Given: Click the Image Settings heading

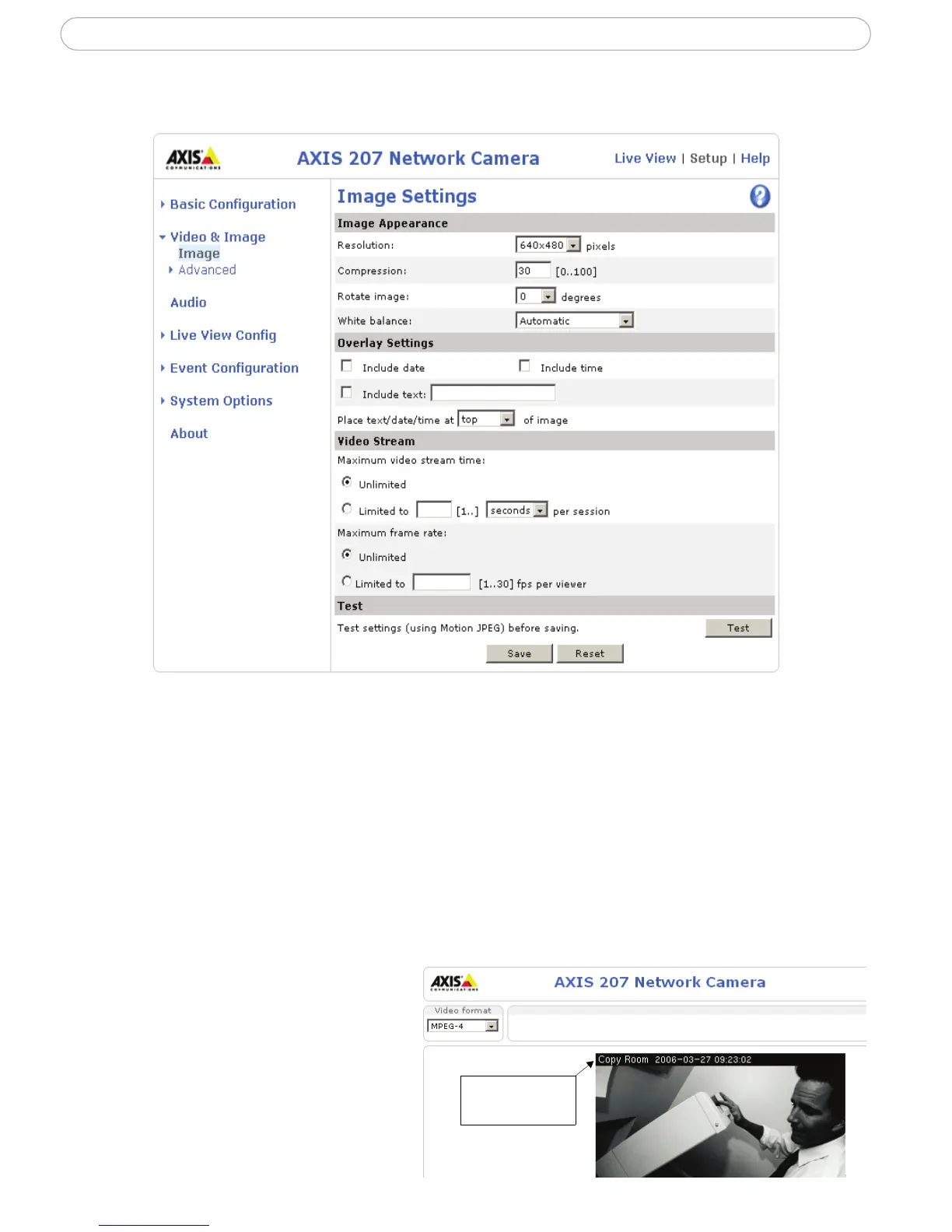Looking at the screenshot, I should (x=407, y=196).
